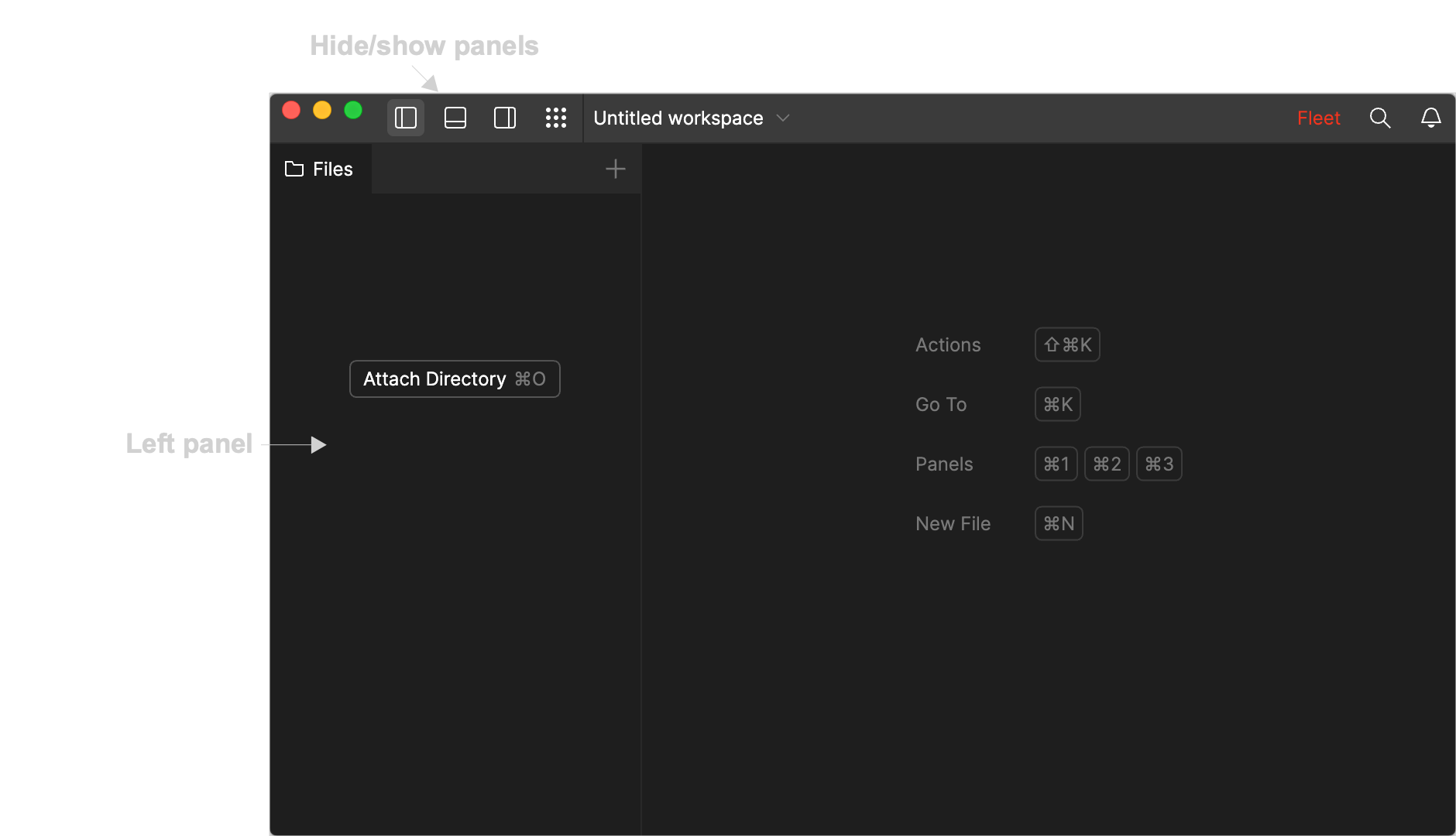1456x836 pixels.
Task: Show the bottom panel using its toolbar icon
Action: tap(455, 118)
